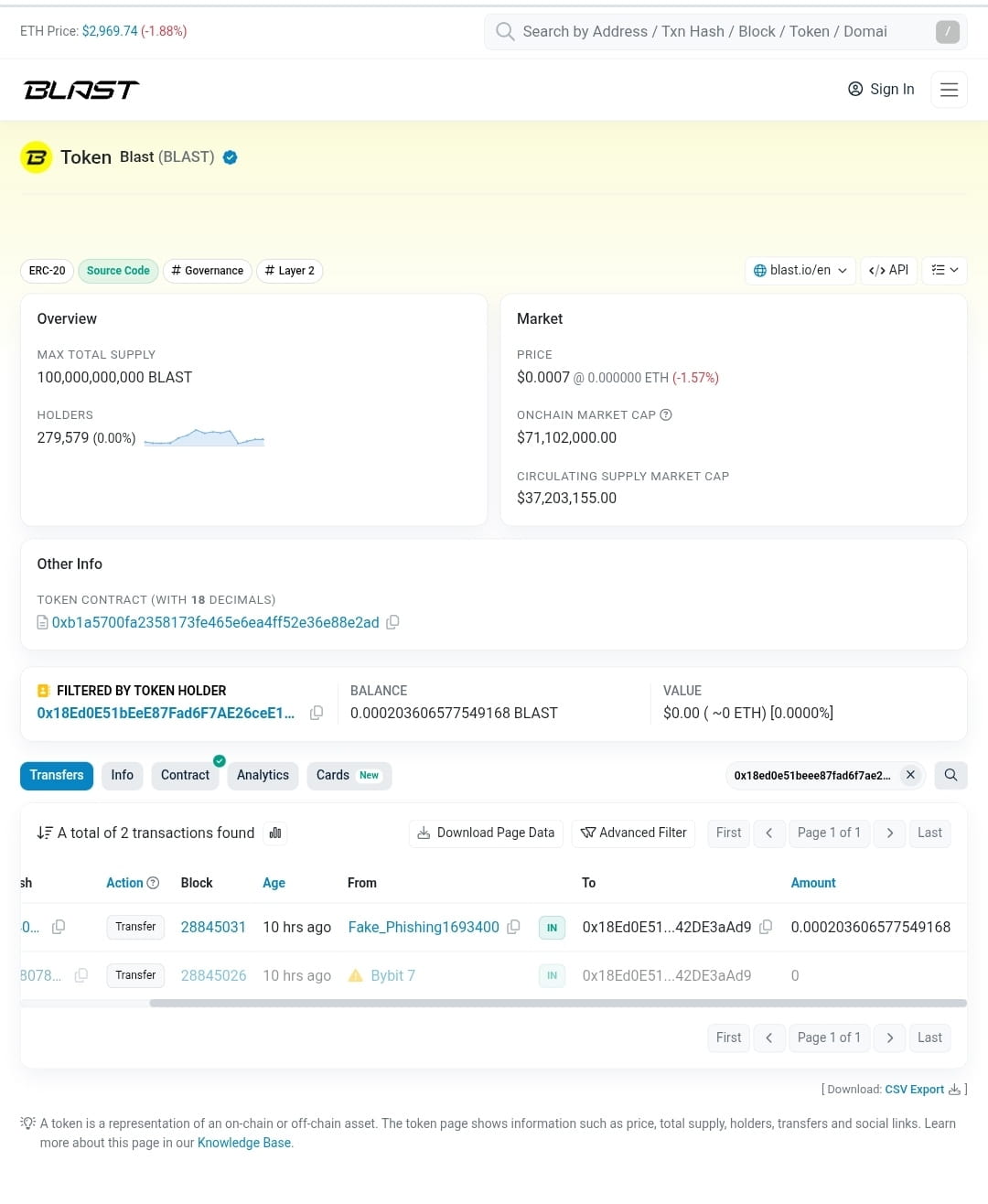Screen dimensions: 988x1204
Task: Click the Blast logo in header
Action: pyautogui.click(x=81, y=90)
